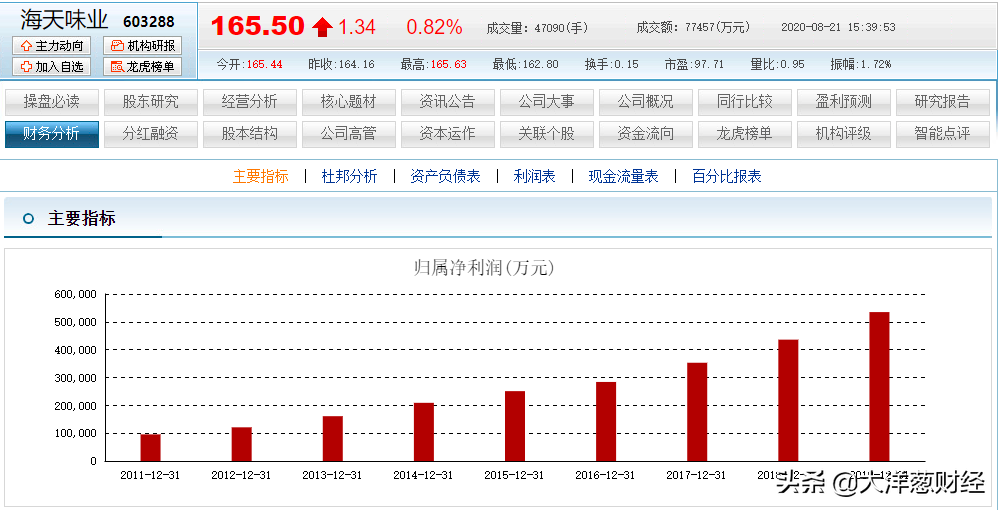Click chart title 归属净利润(万元)

click(x=485, y=268)
